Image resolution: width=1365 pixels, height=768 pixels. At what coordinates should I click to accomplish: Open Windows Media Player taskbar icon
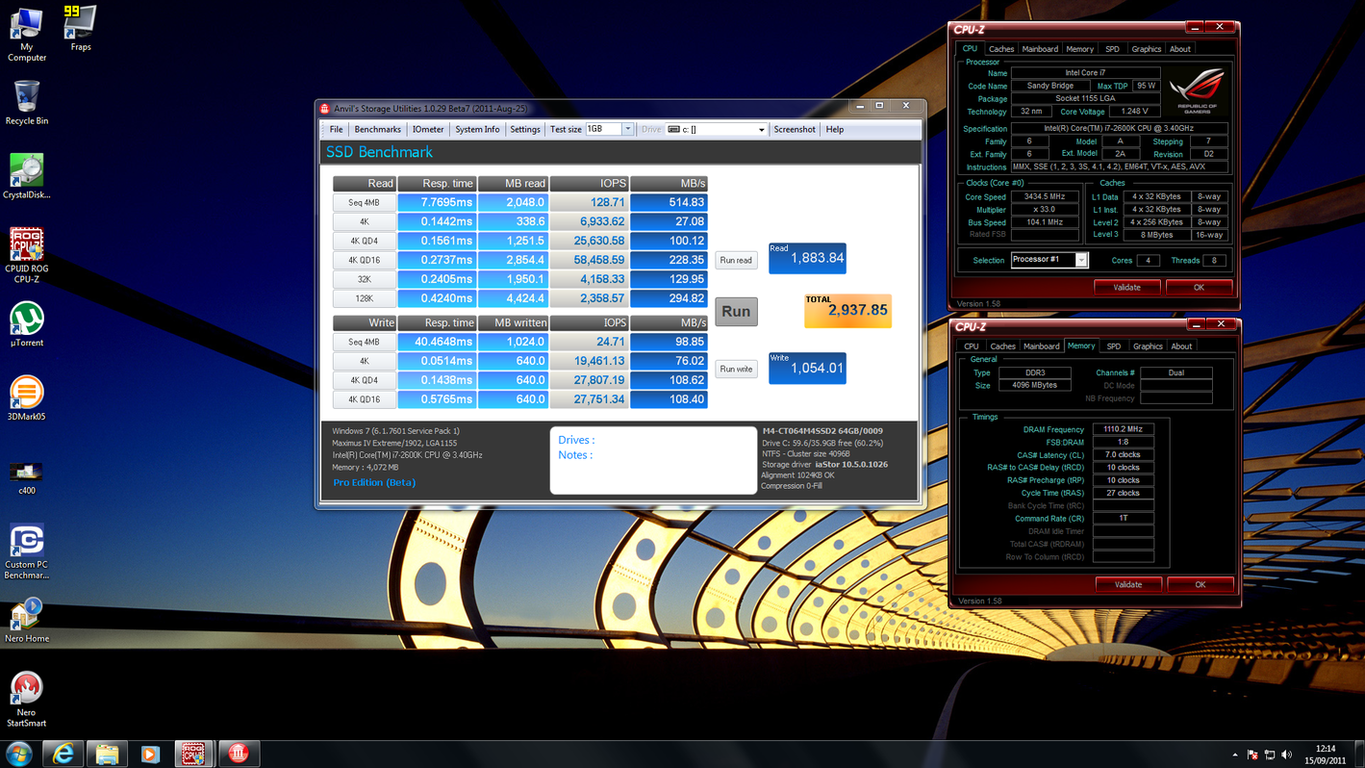click(150, 754)
